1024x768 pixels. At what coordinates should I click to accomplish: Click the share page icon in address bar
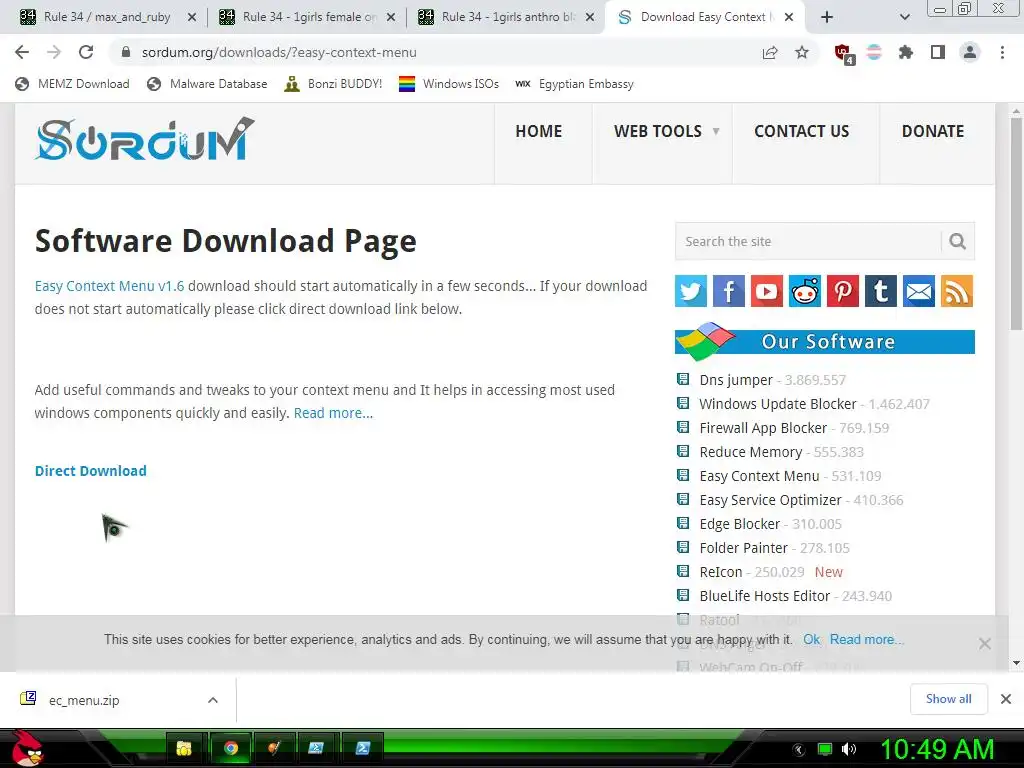(x=770, y=52)
